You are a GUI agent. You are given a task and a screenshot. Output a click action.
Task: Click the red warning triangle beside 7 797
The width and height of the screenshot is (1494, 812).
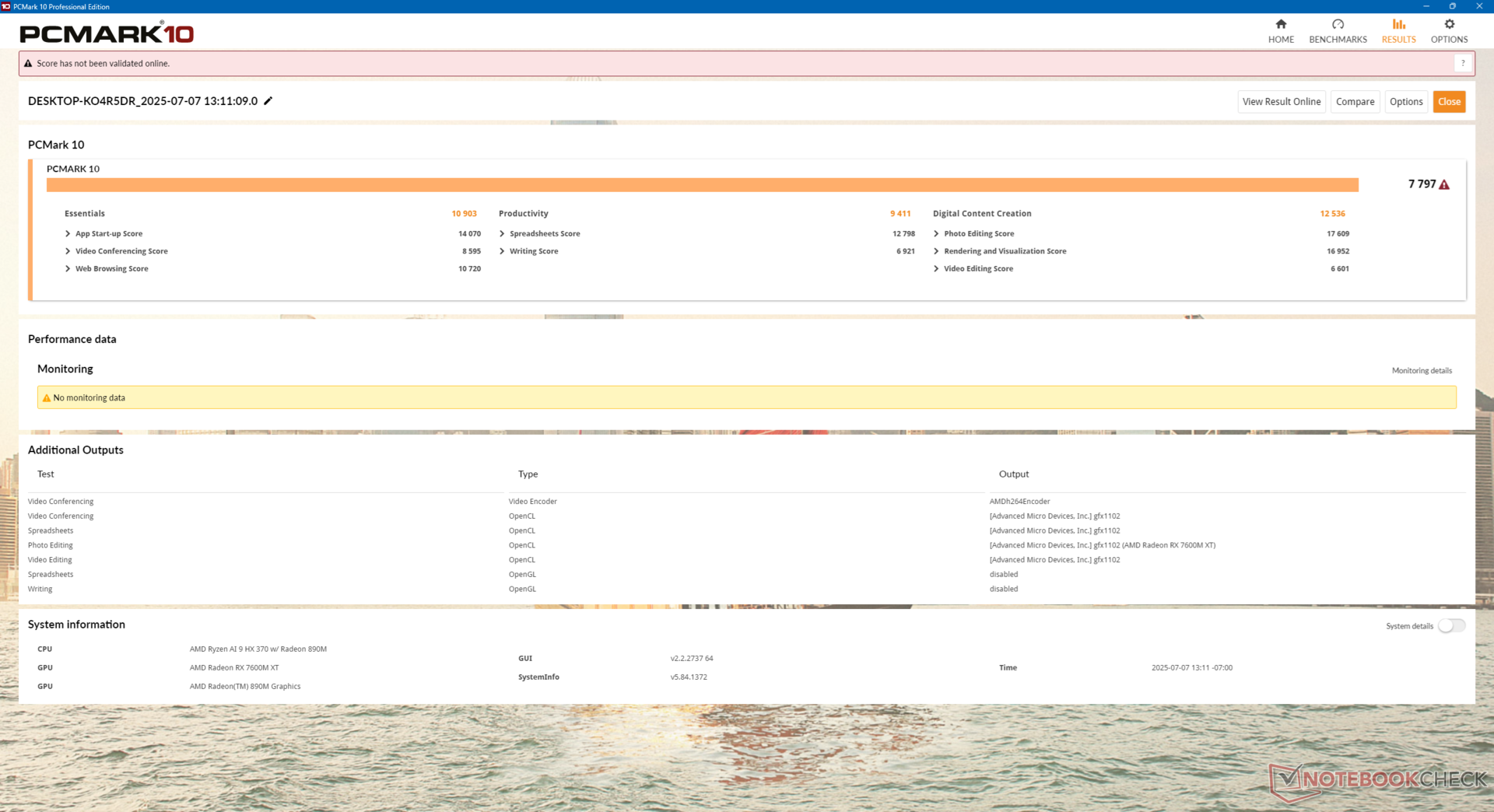pos(1444,185)
